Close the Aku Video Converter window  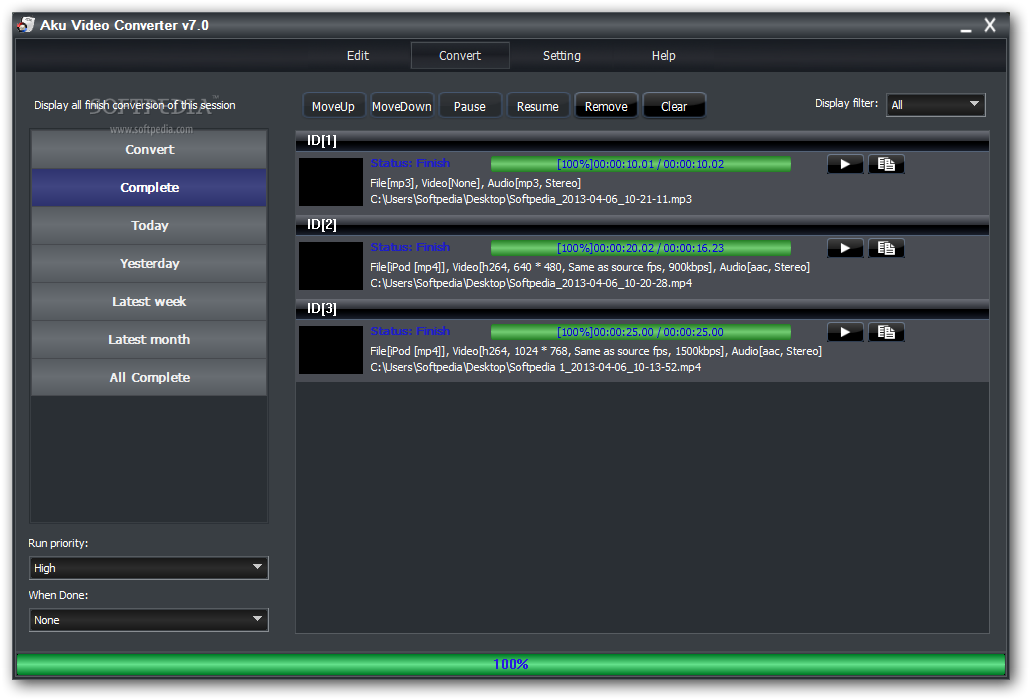(990, 25)
